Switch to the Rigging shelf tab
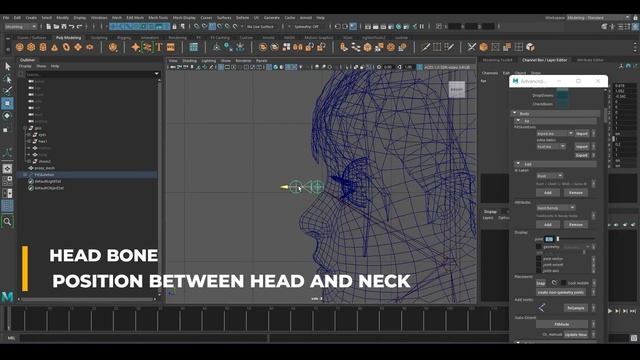The height and width of the screenshot is (360, 640). (124, 38)
